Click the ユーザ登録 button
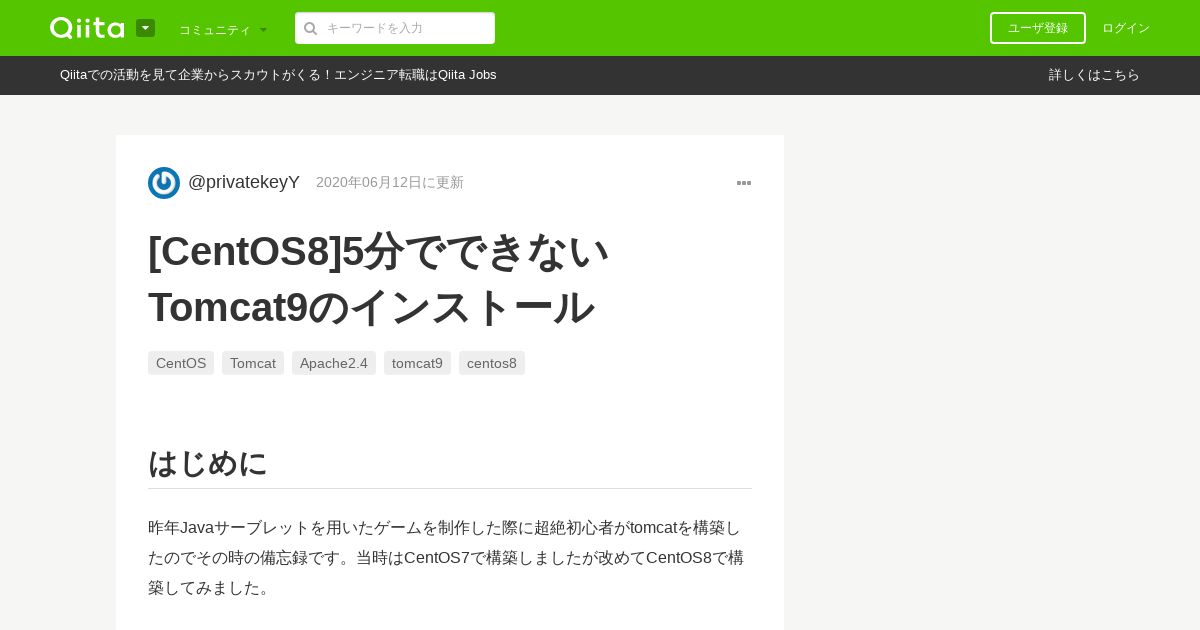This screenshot has width=1200, height=630. tap(1038, 28)
